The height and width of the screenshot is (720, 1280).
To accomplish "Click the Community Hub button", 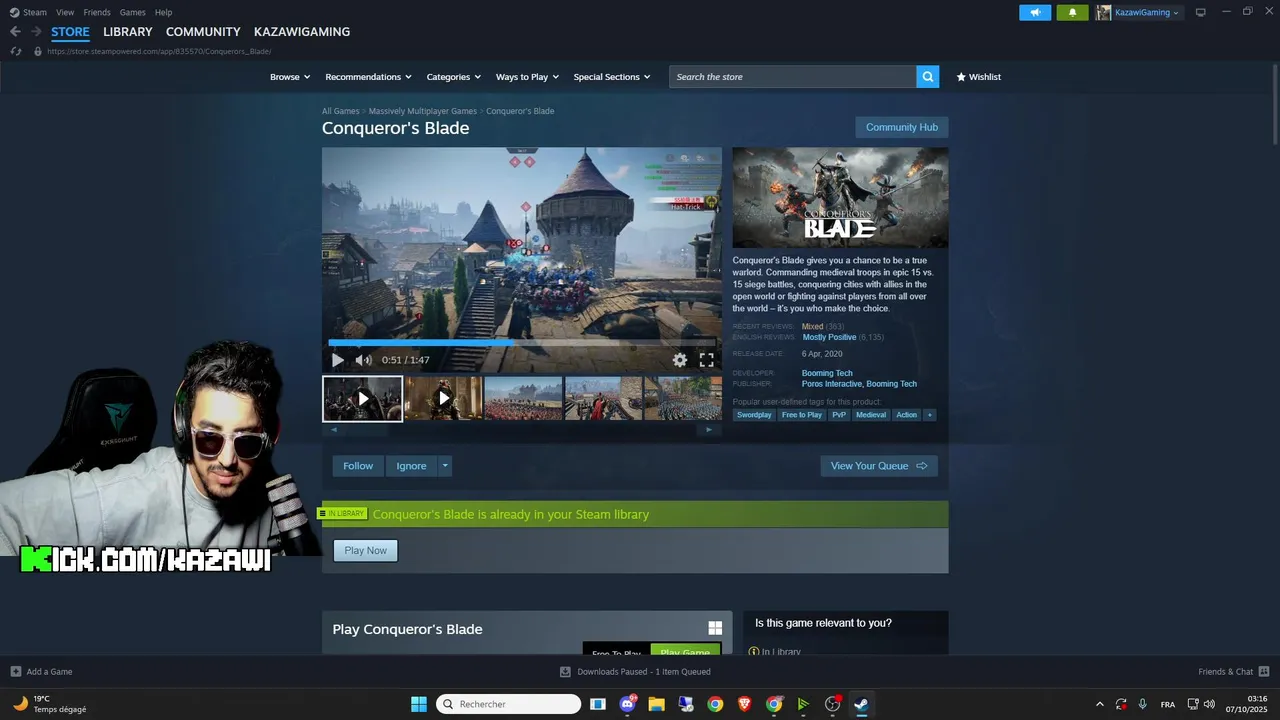I will click(901, 127).
